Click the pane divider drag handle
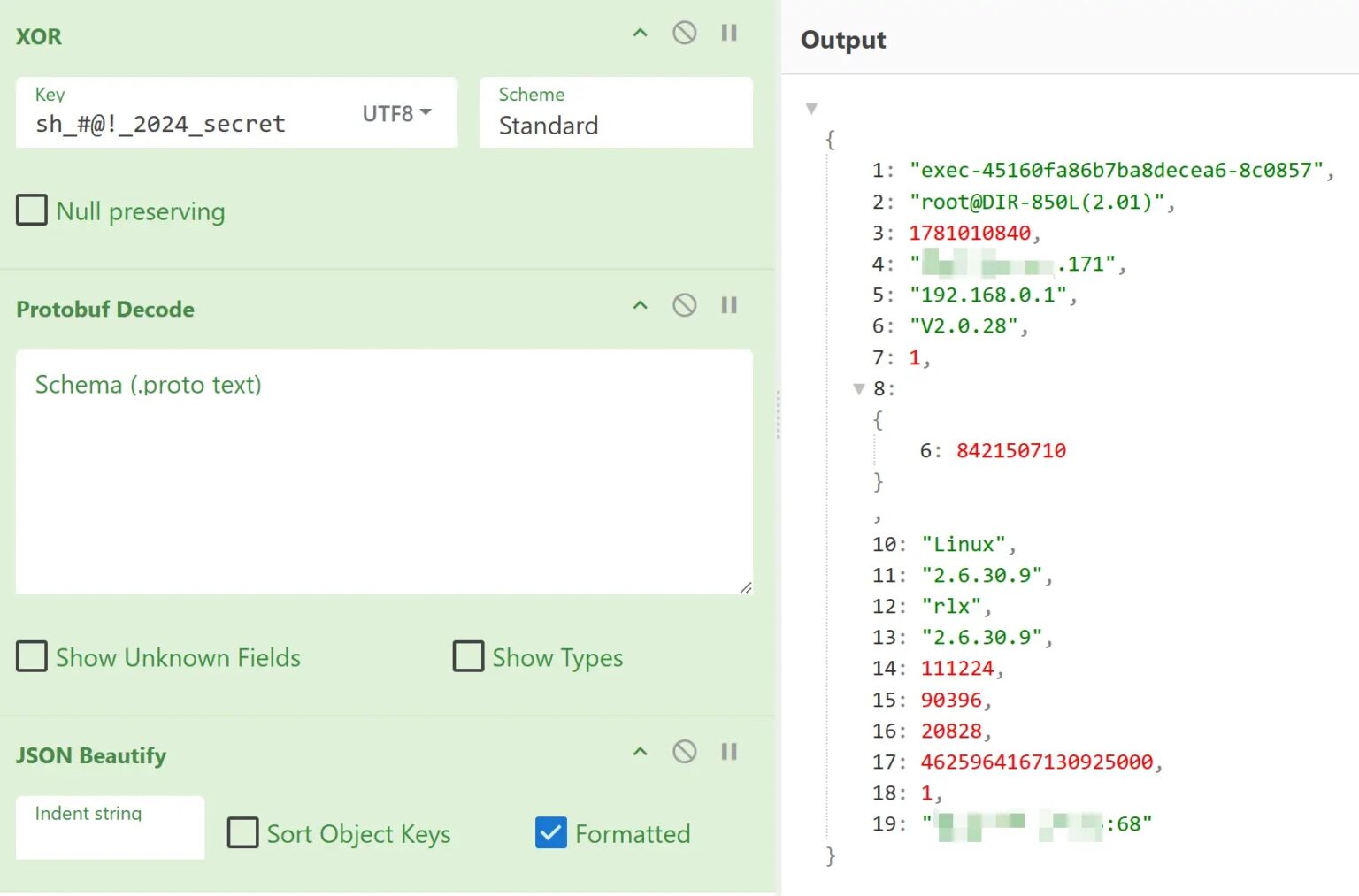 pyautogui.click(x=778, y=415)
